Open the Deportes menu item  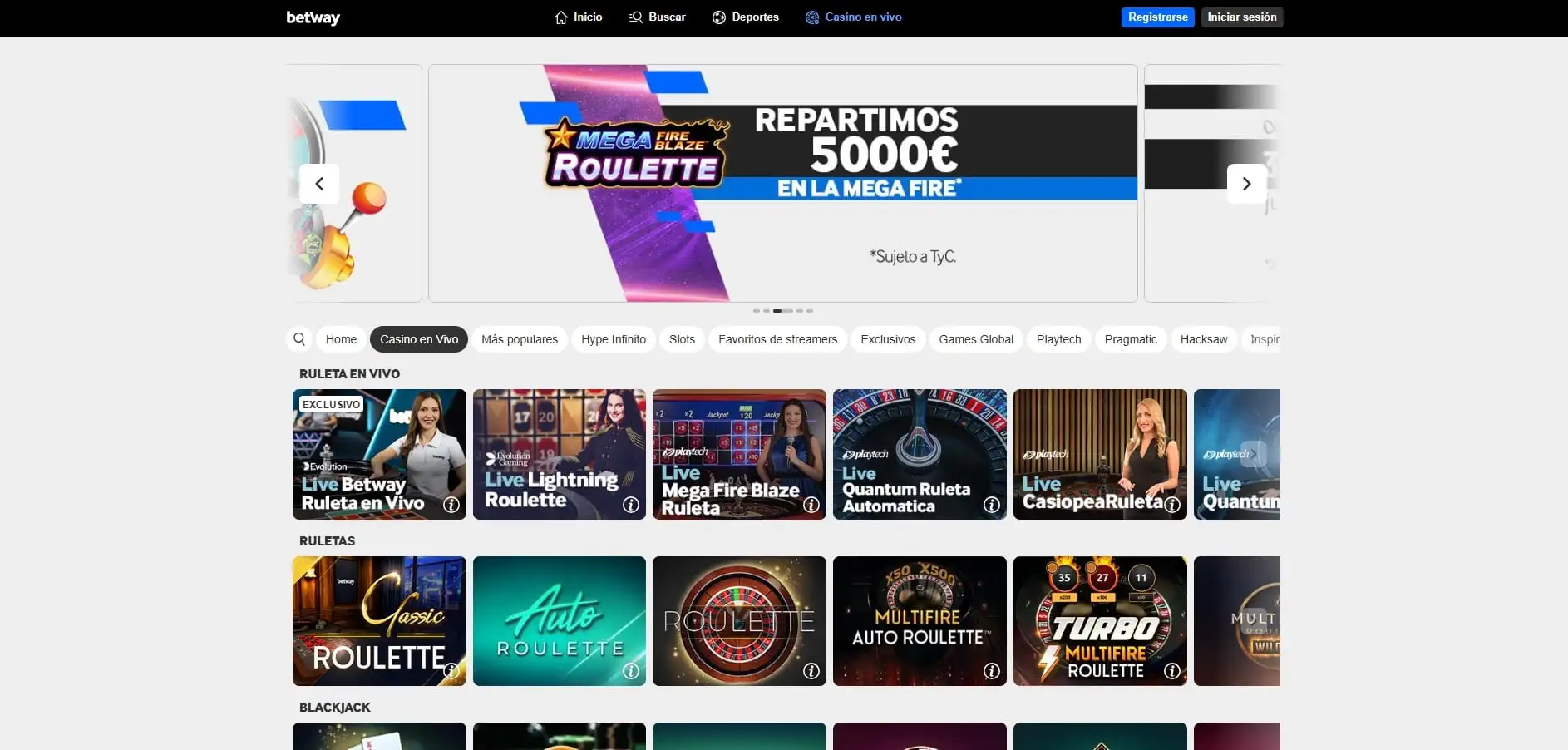[x=746, y=17]
